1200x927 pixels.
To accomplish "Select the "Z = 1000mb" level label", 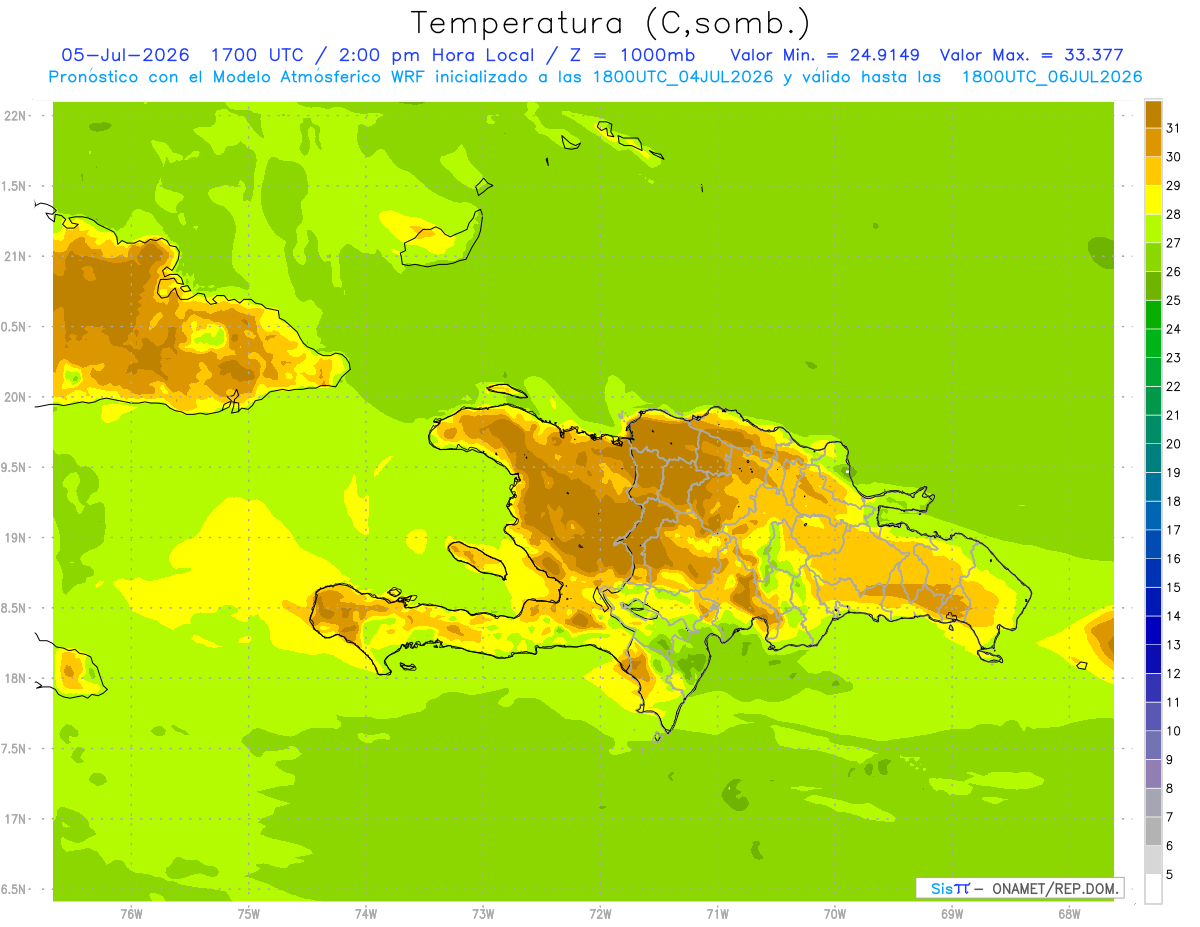I will tap(636, 55).
